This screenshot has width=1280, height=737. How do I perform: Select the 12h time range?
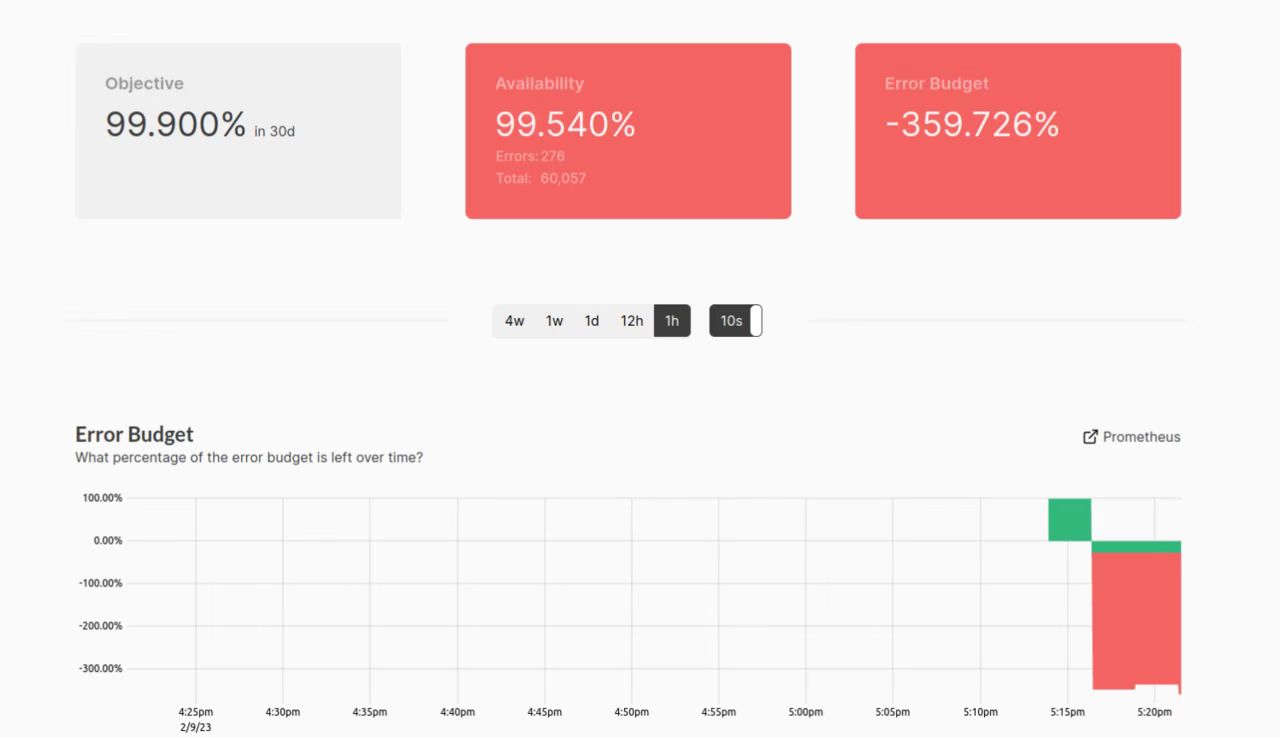click(x=632, y=321)
